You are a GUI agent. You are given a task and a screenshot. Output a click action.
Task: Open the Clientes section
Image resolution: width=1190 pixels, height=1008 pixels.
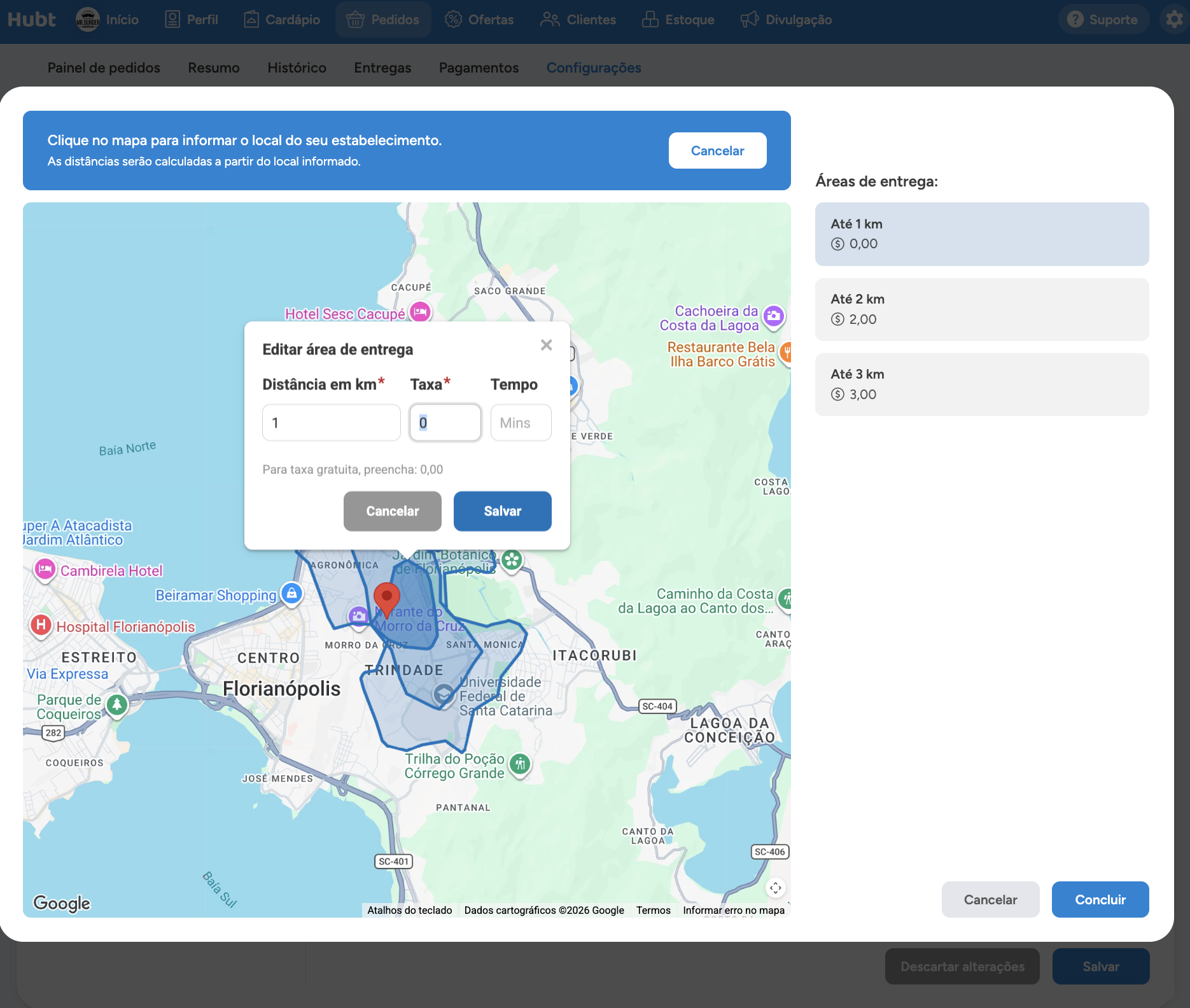tap(578, 20)
